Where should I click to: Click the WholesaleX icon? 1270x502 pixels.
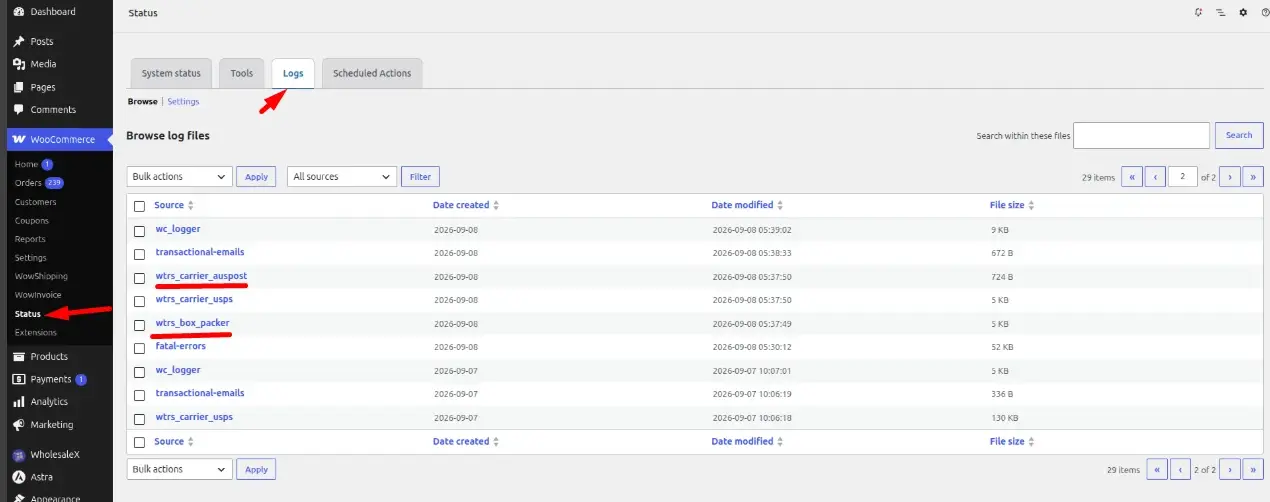point(19,454)
